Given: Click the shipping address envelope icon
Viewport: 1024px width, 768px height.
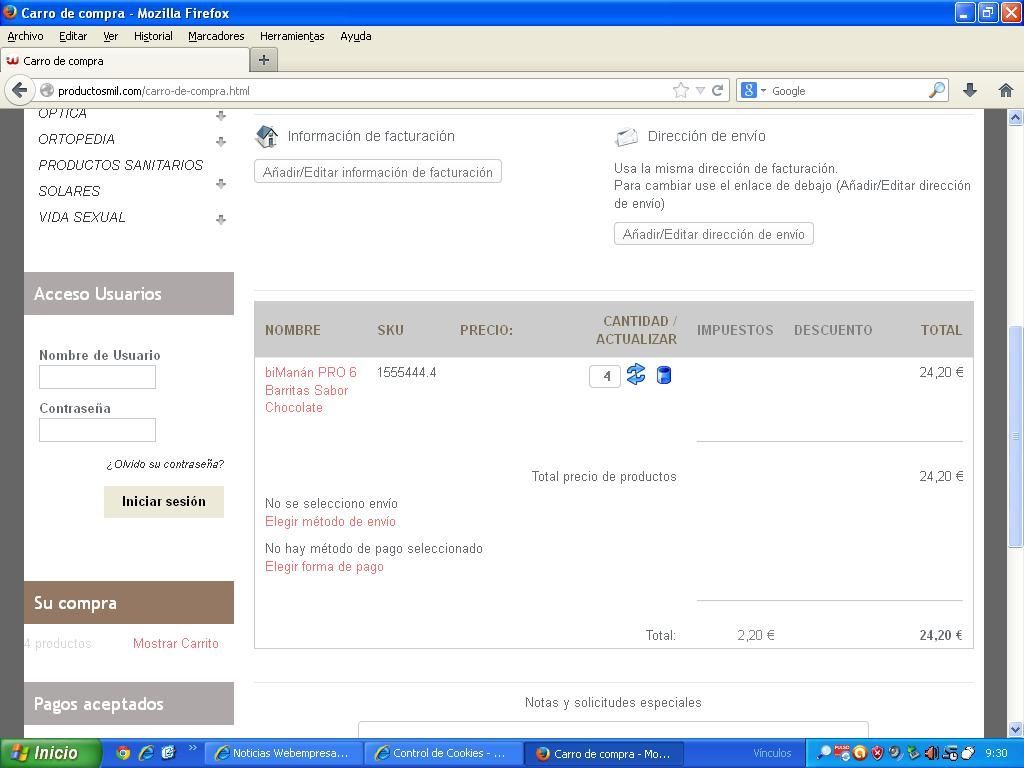Looking at the screenshot, I should [x=626, y=136].
